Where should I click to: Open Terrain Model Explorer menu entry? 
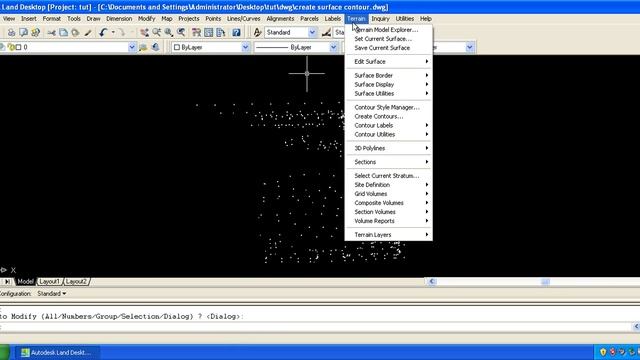click(x=389, y=30)
